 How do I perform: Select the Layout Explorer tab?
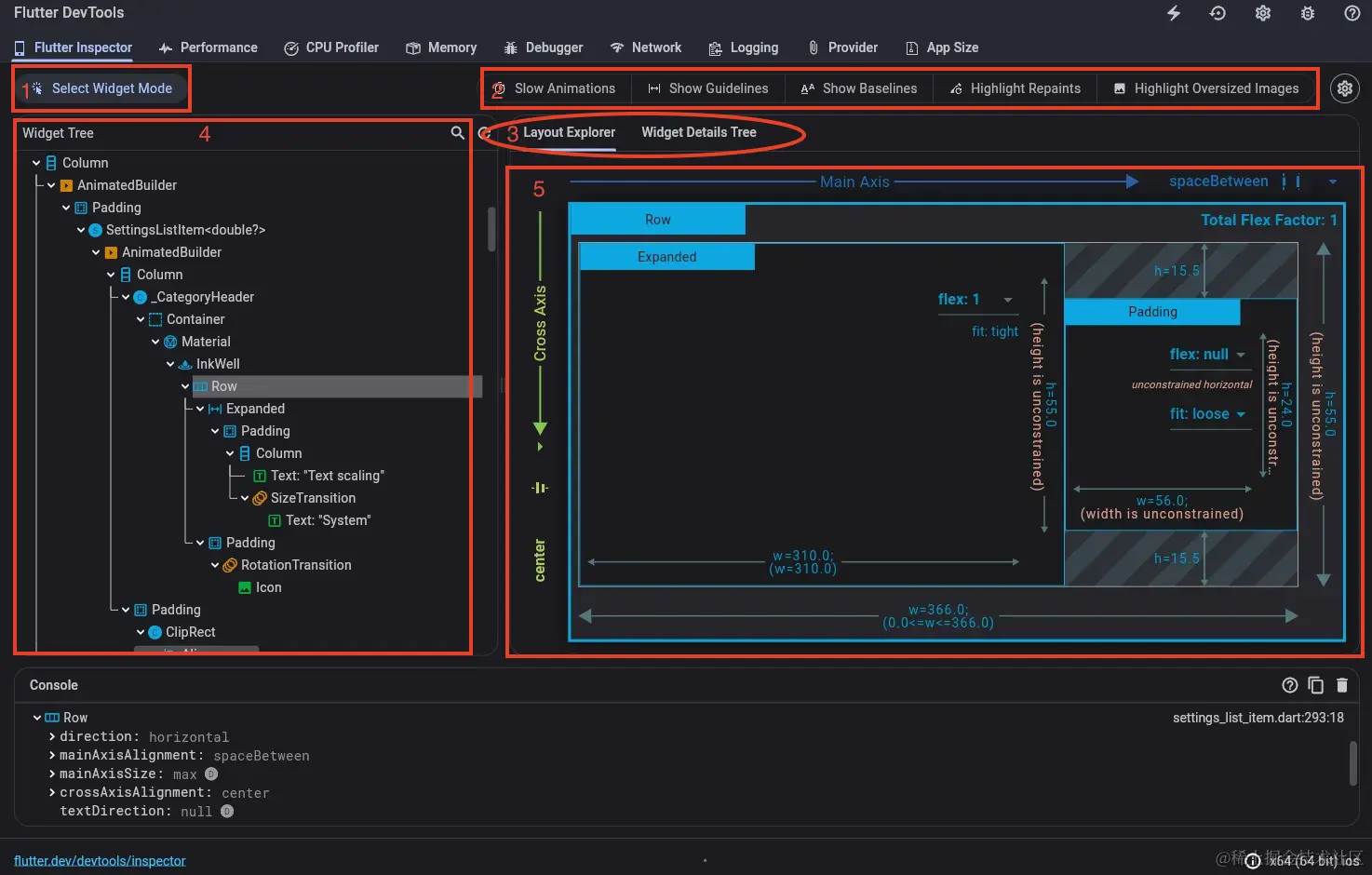[569, 132]
